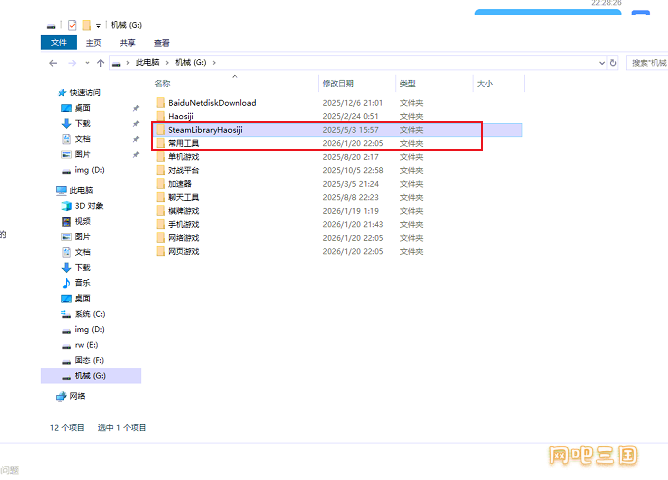This screenshot has width=668, height=480.
Task: Open 图片 under 此电脑
Action: coord(82,236)
